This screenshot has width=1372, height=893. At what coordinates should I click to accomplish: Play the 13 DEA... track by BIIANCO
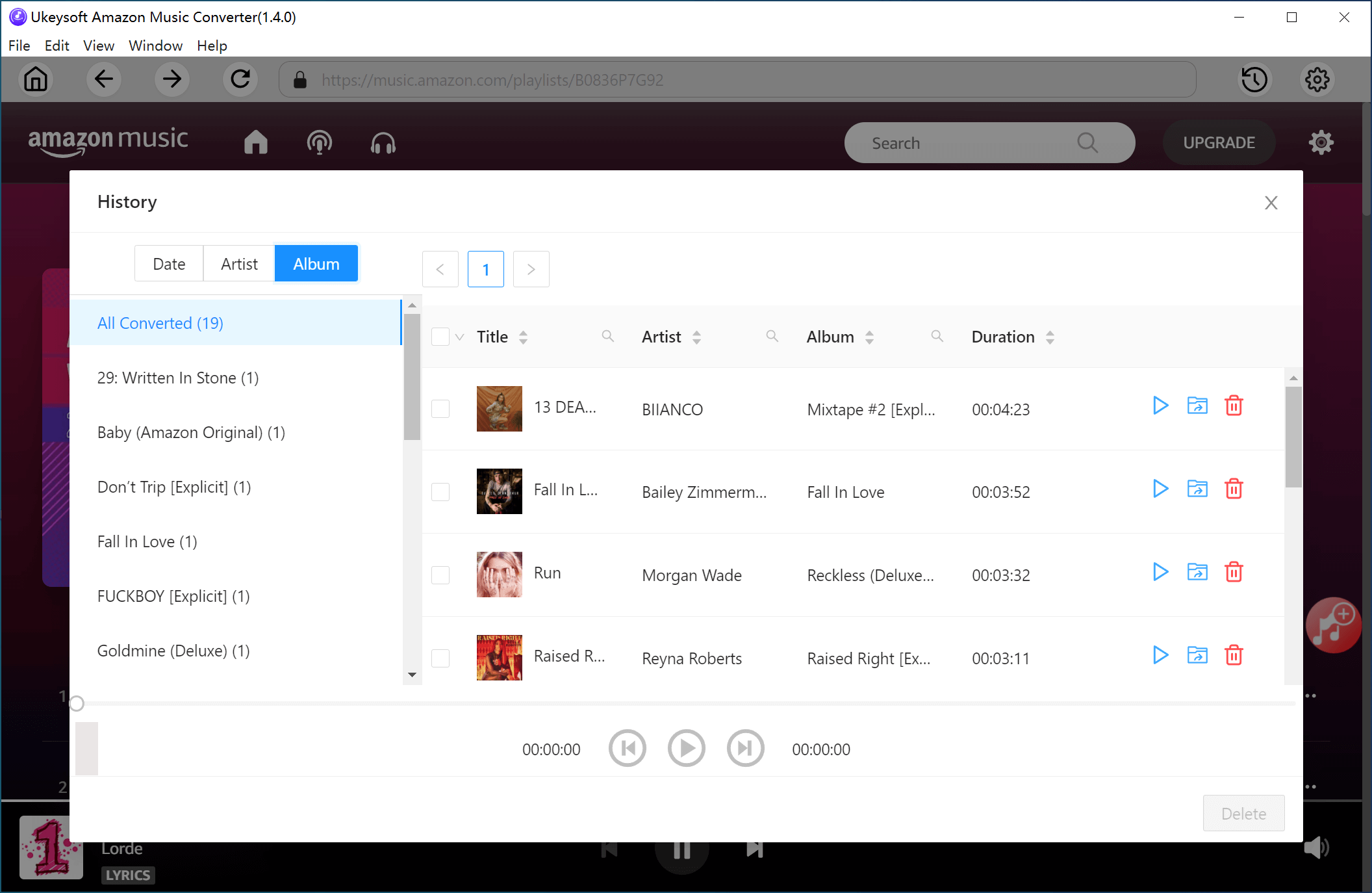point(1160,406)
